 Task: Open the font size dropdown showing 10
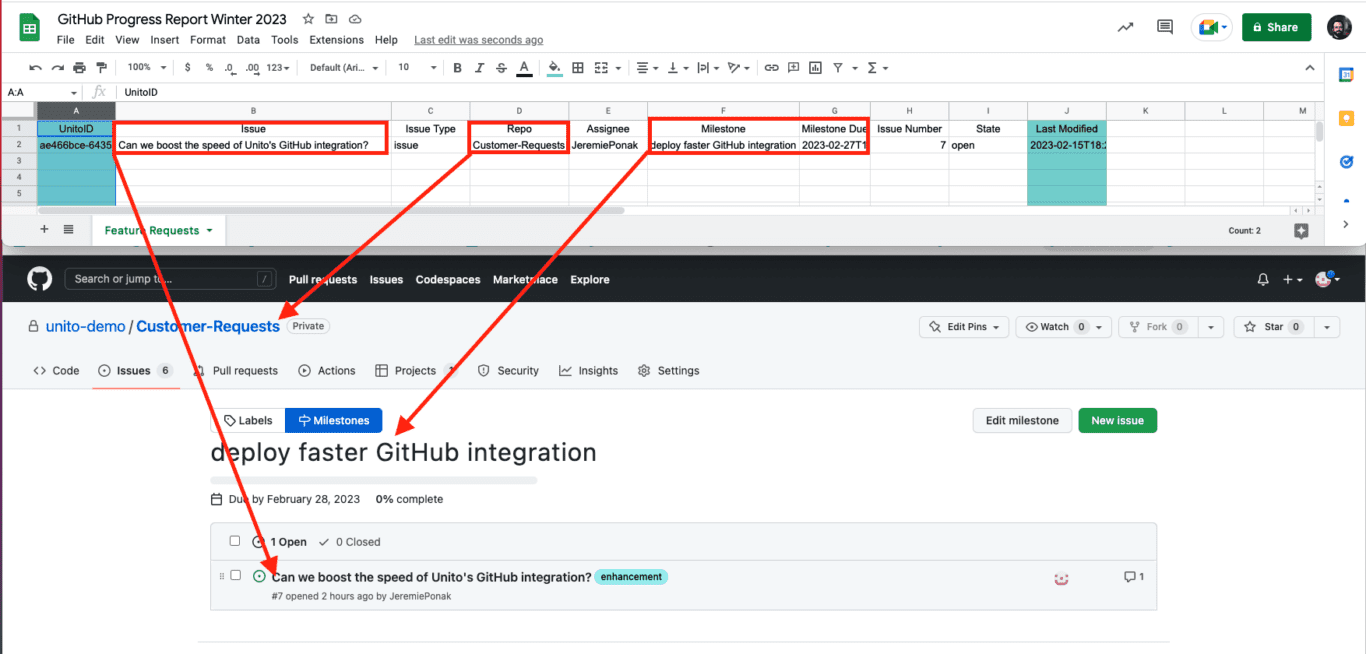point(417,68)
